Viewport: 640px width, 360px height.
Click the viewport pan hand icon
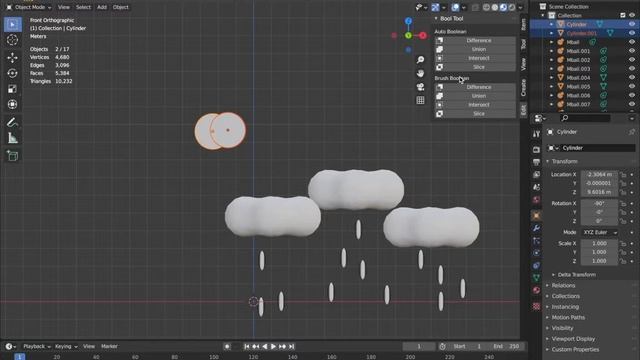[420, 73]
